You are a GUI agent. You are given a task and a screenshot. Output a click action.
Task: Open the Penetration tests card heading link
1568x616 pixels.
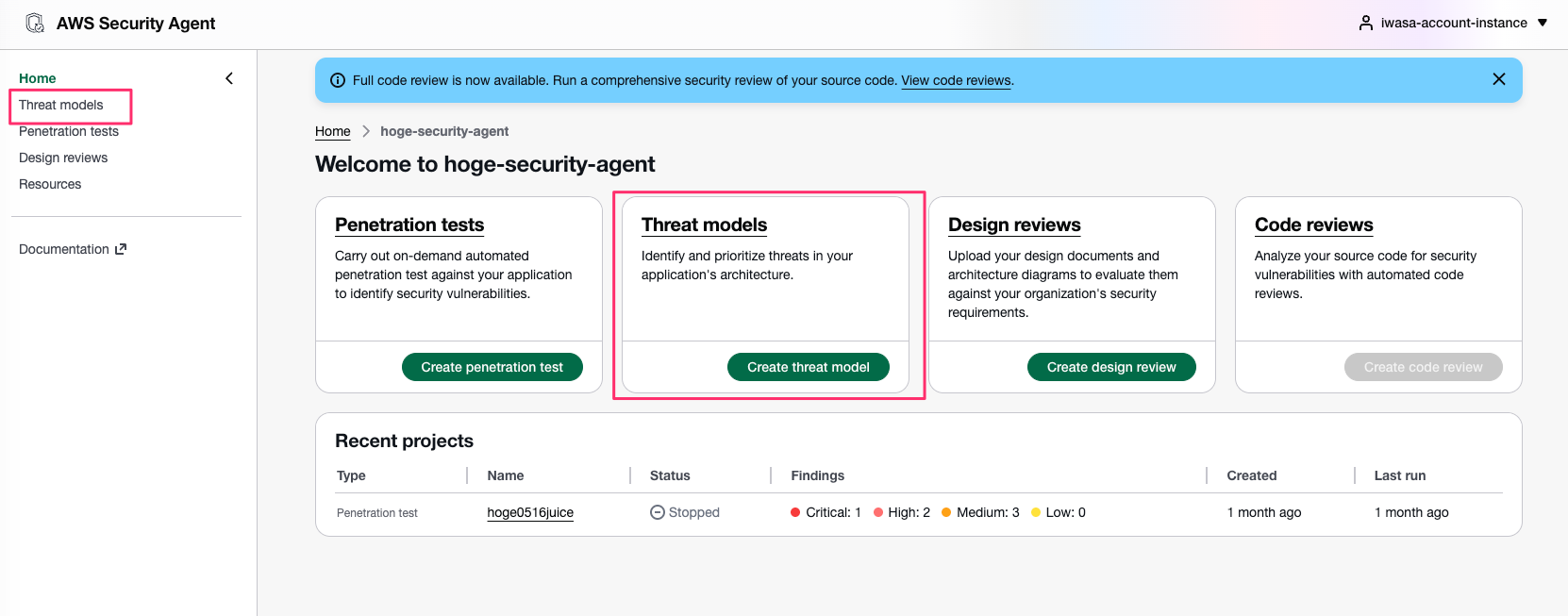point(409,225)
